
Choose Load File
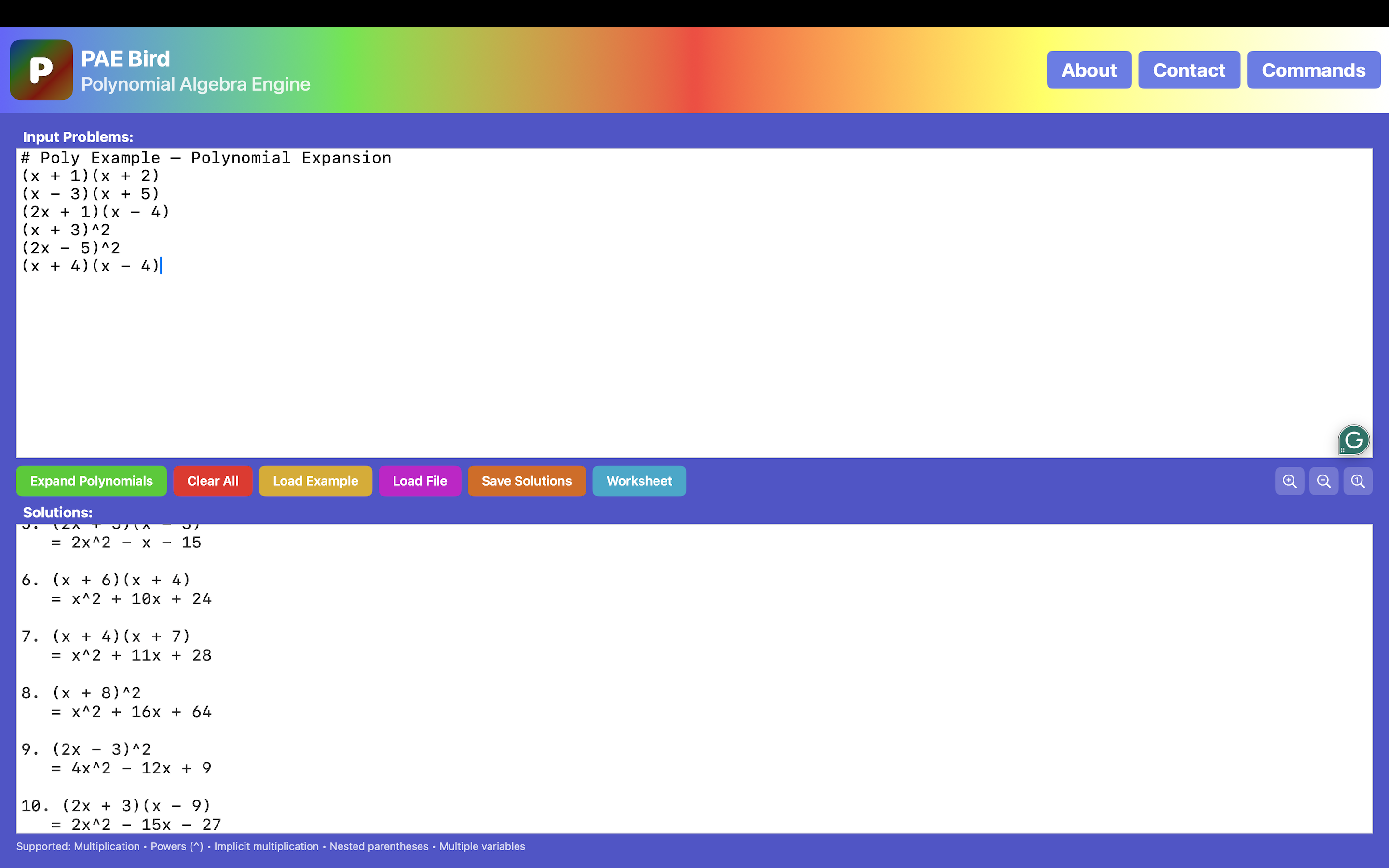(x=420, y=481)
